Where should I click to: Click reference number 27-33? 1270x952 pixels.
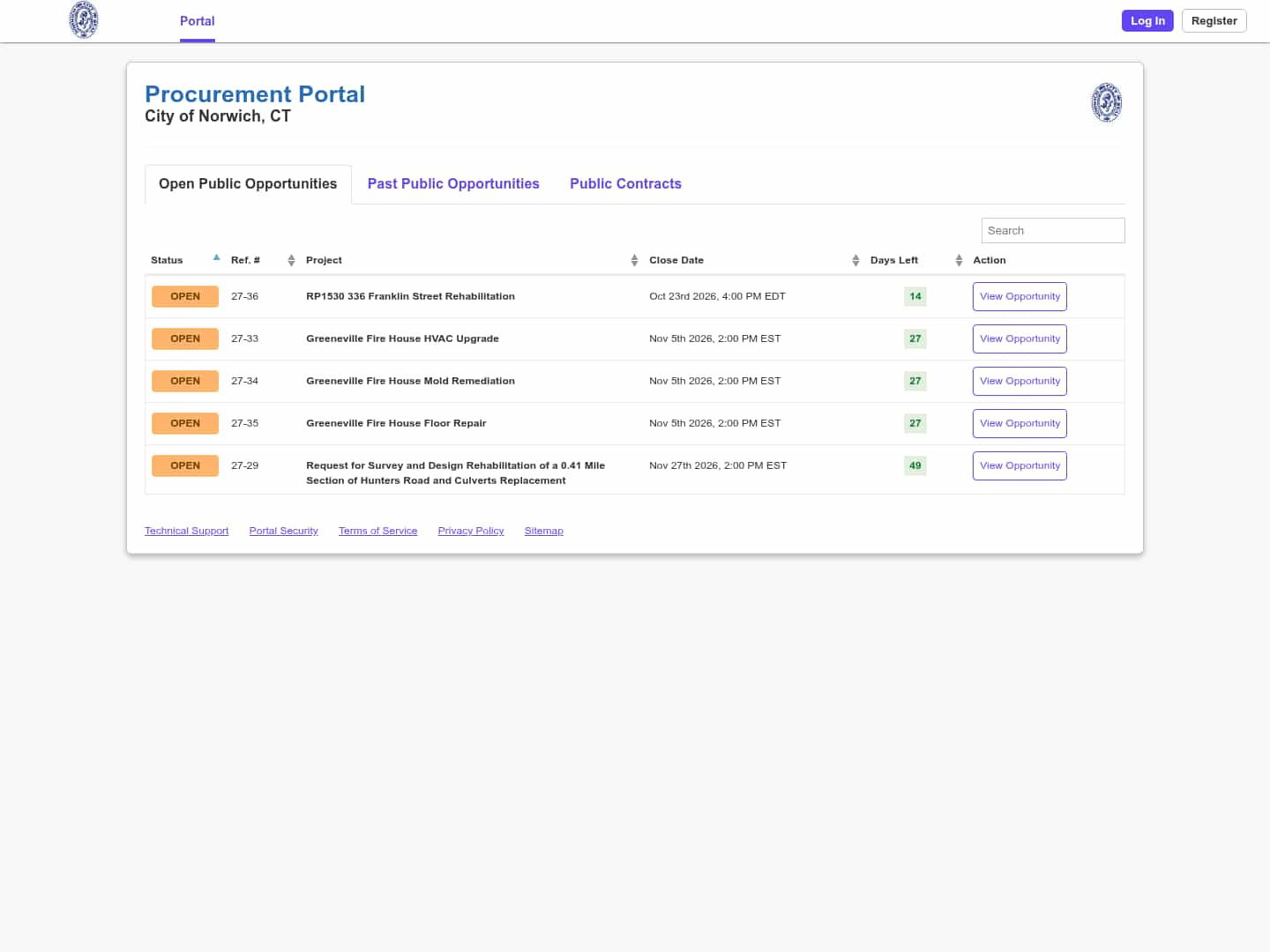pos(244,338)
